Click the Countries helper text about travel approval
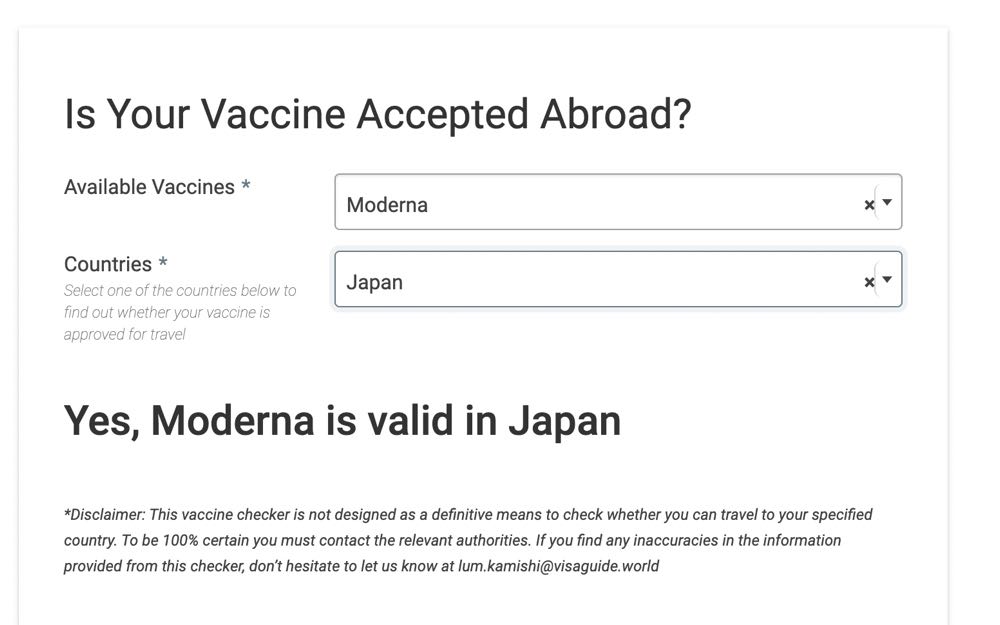The image size is (1000, 625). [180, 312]
